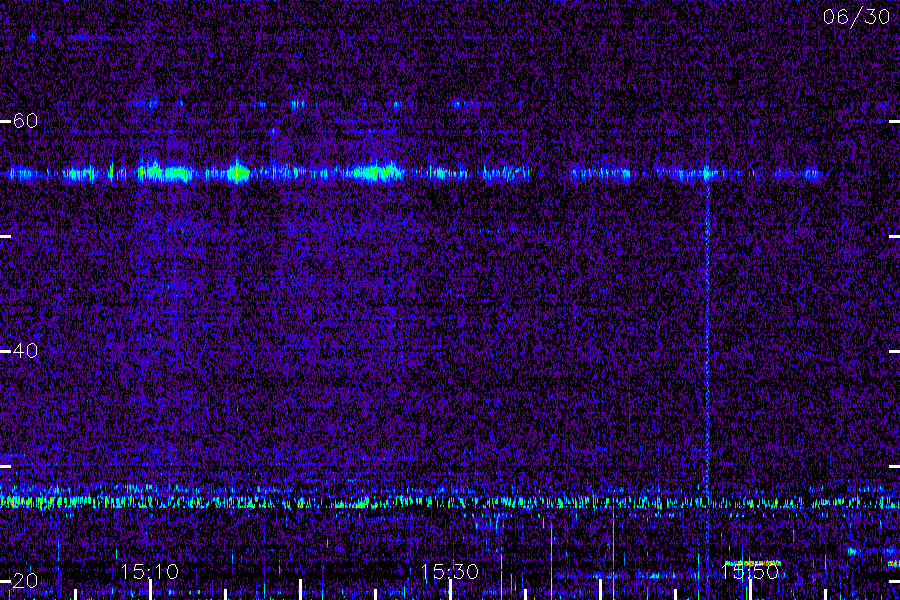Click the 15:50 time label
The image size is (900, 600).
750,572
